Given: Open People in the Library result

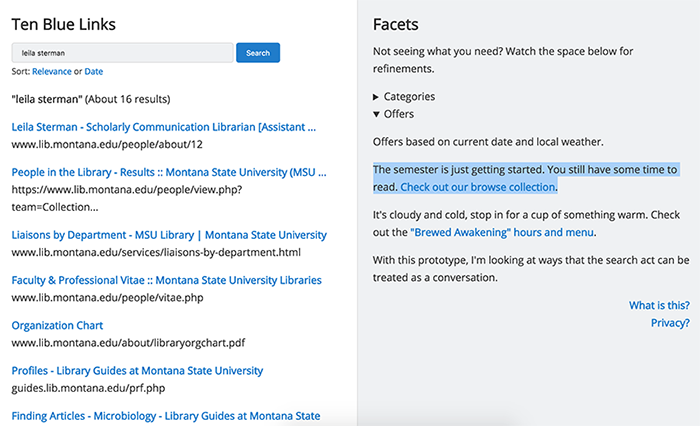Looking at the screenshot, I should pyautogui.click(x=162, y=172).
